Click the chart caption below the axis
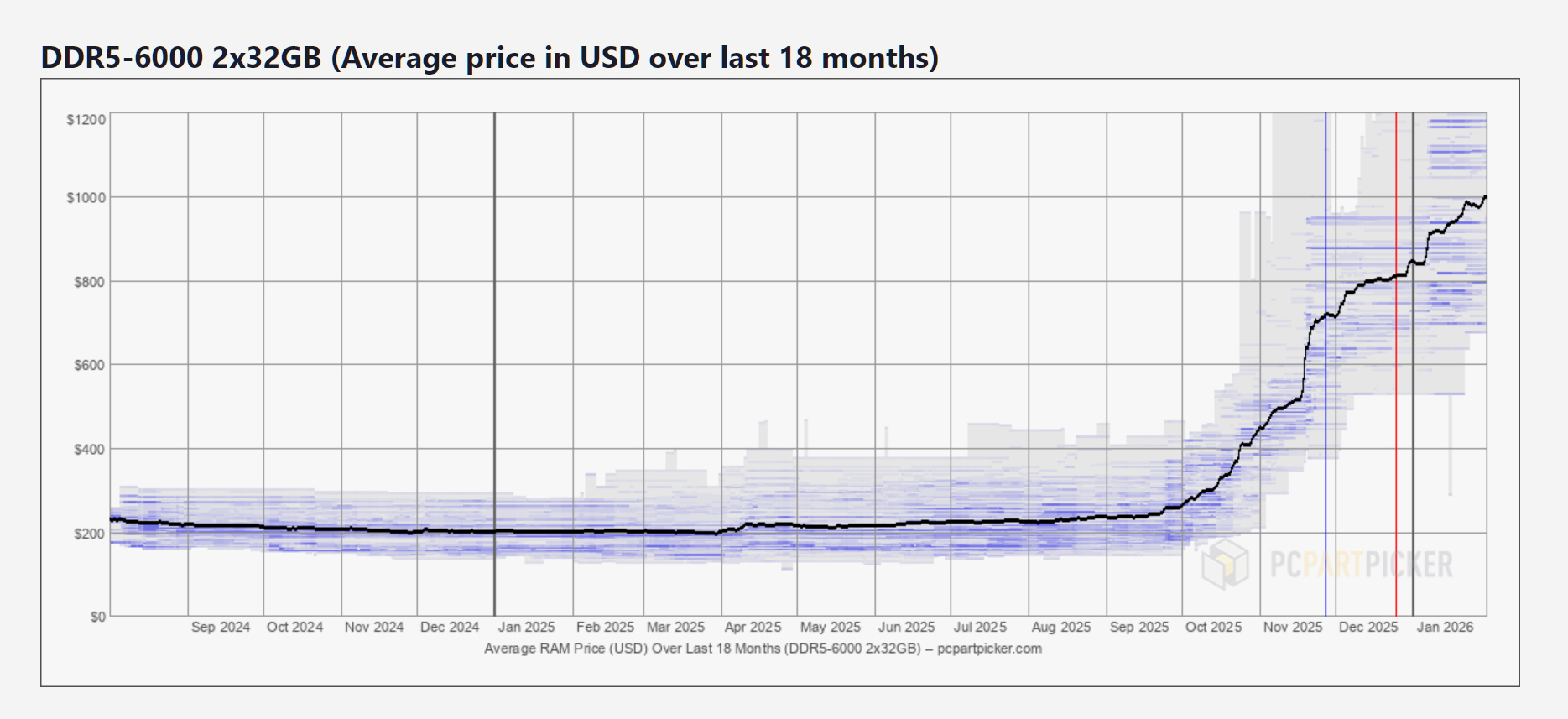Screen dimensions: 1568x719 click(763, 649)
